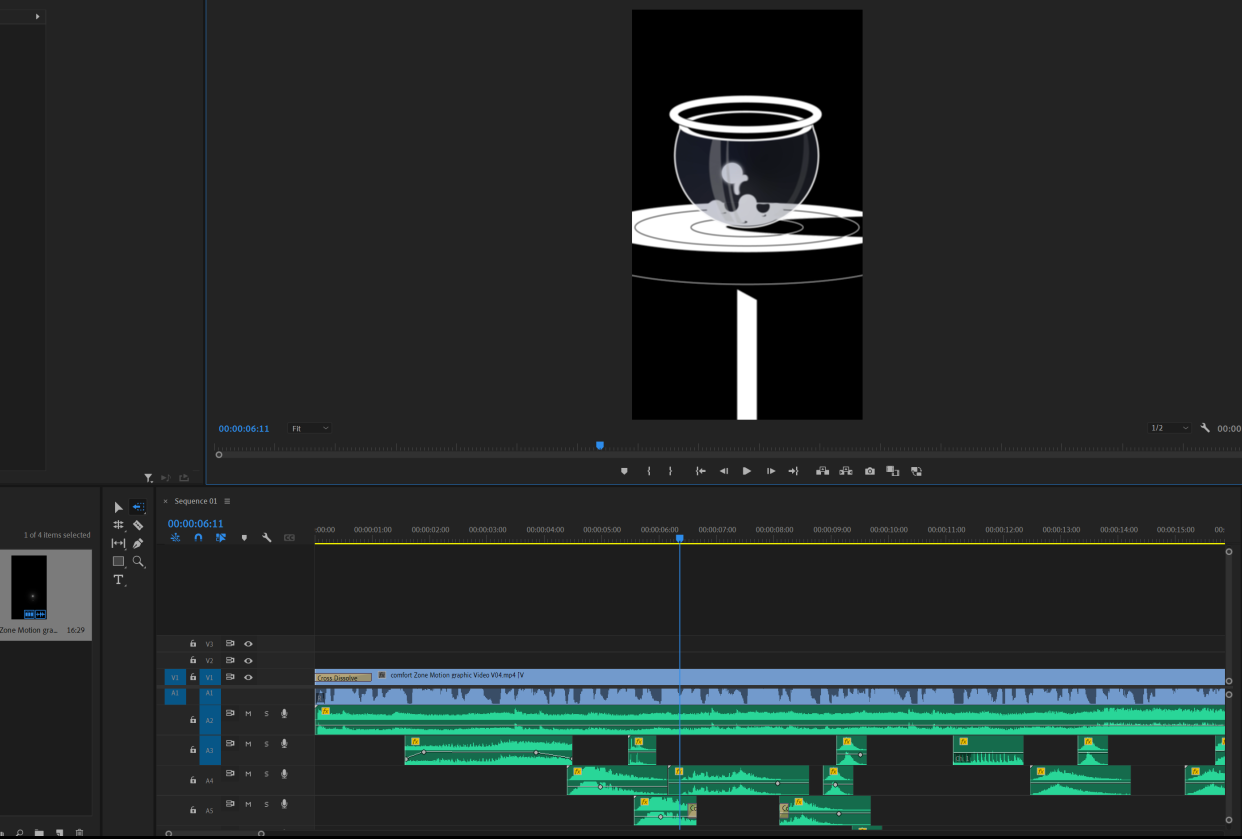Toggle V2 track output eye
Viewport: 1242px width, 839px height.
[248, 661]
